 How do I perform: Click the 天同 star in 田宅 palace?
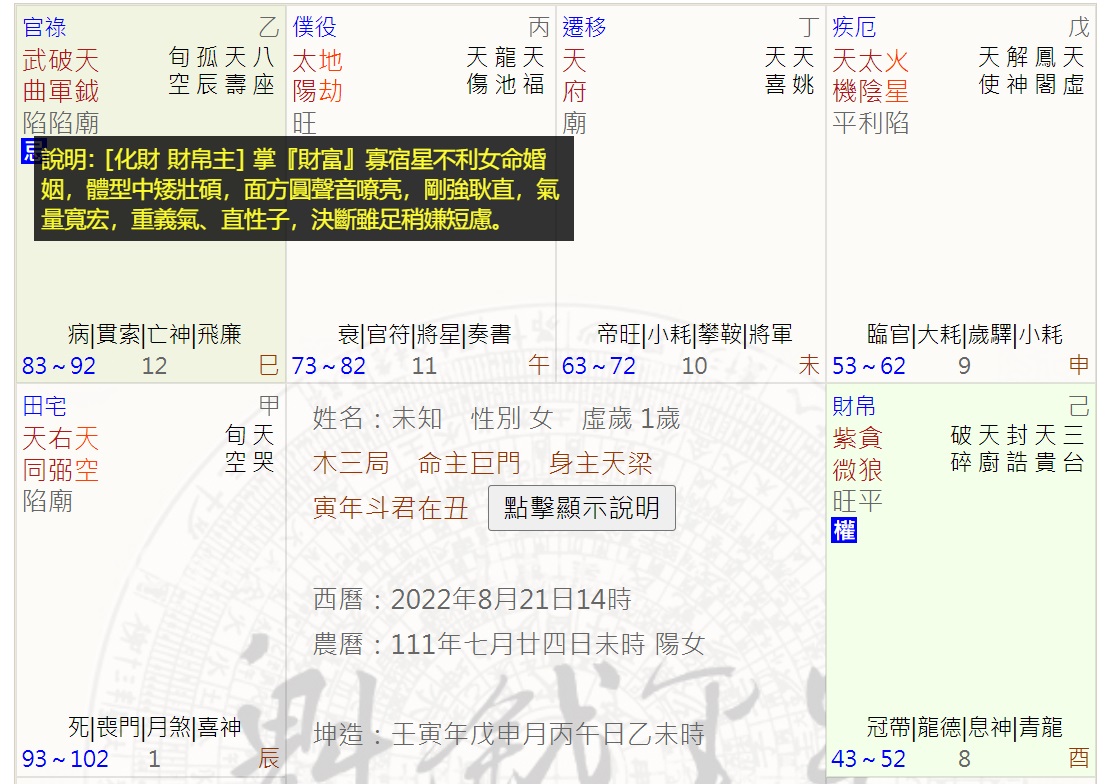[x=35, y=454]
